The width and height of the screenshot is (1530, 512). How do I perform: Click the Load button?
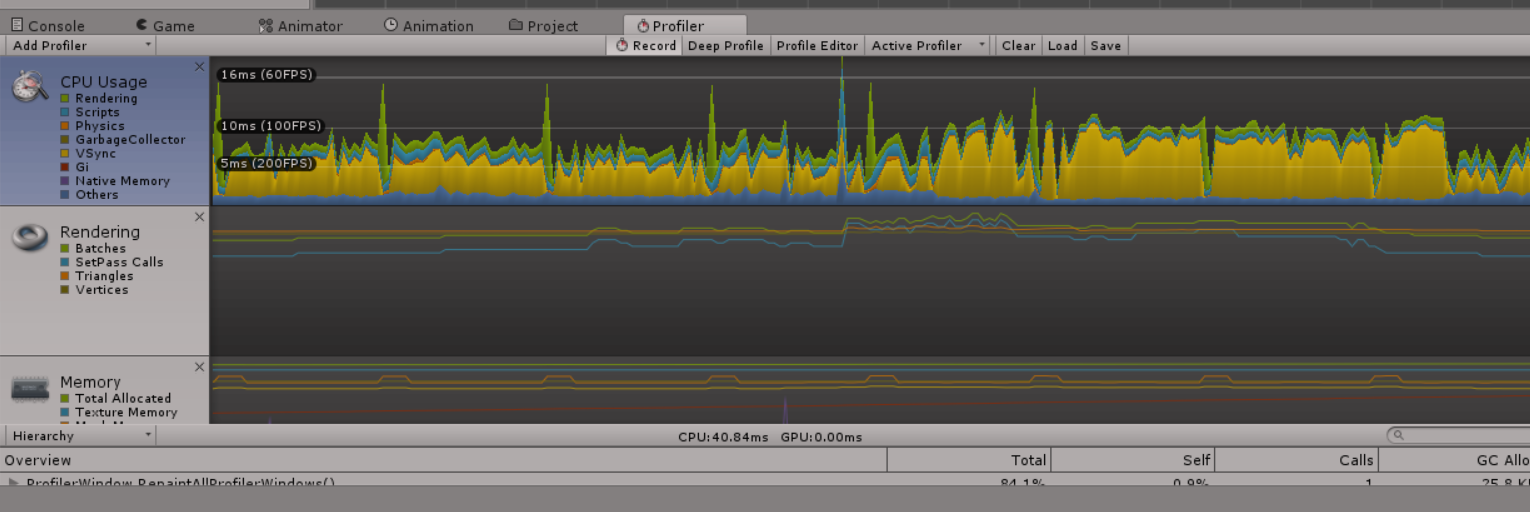(x=1062, y=45)
